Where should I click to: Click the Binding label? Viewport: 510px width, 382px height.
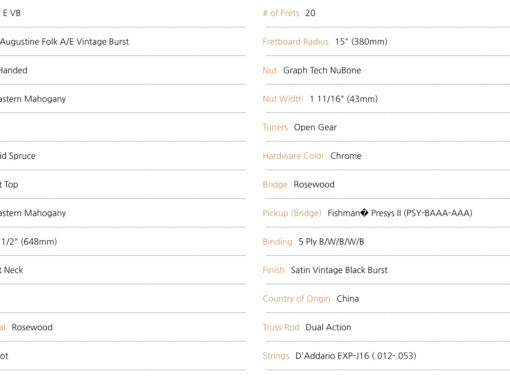277,242
